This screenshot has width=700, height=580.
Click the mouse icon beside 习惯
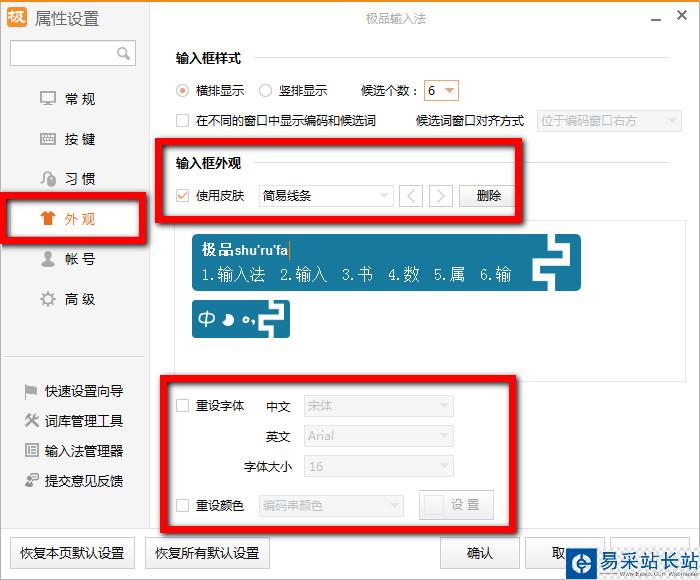click(x=48, y=179)
